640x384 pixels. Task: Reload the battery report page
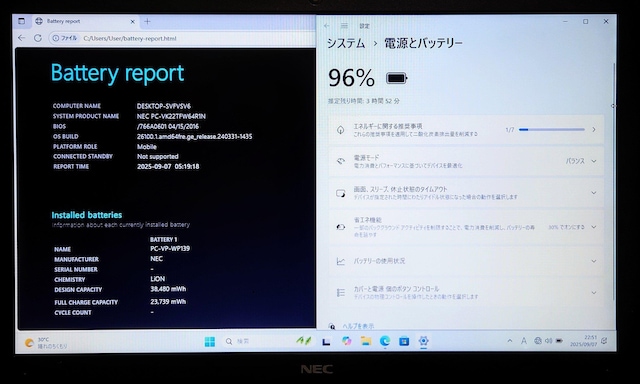click(38, 38)
